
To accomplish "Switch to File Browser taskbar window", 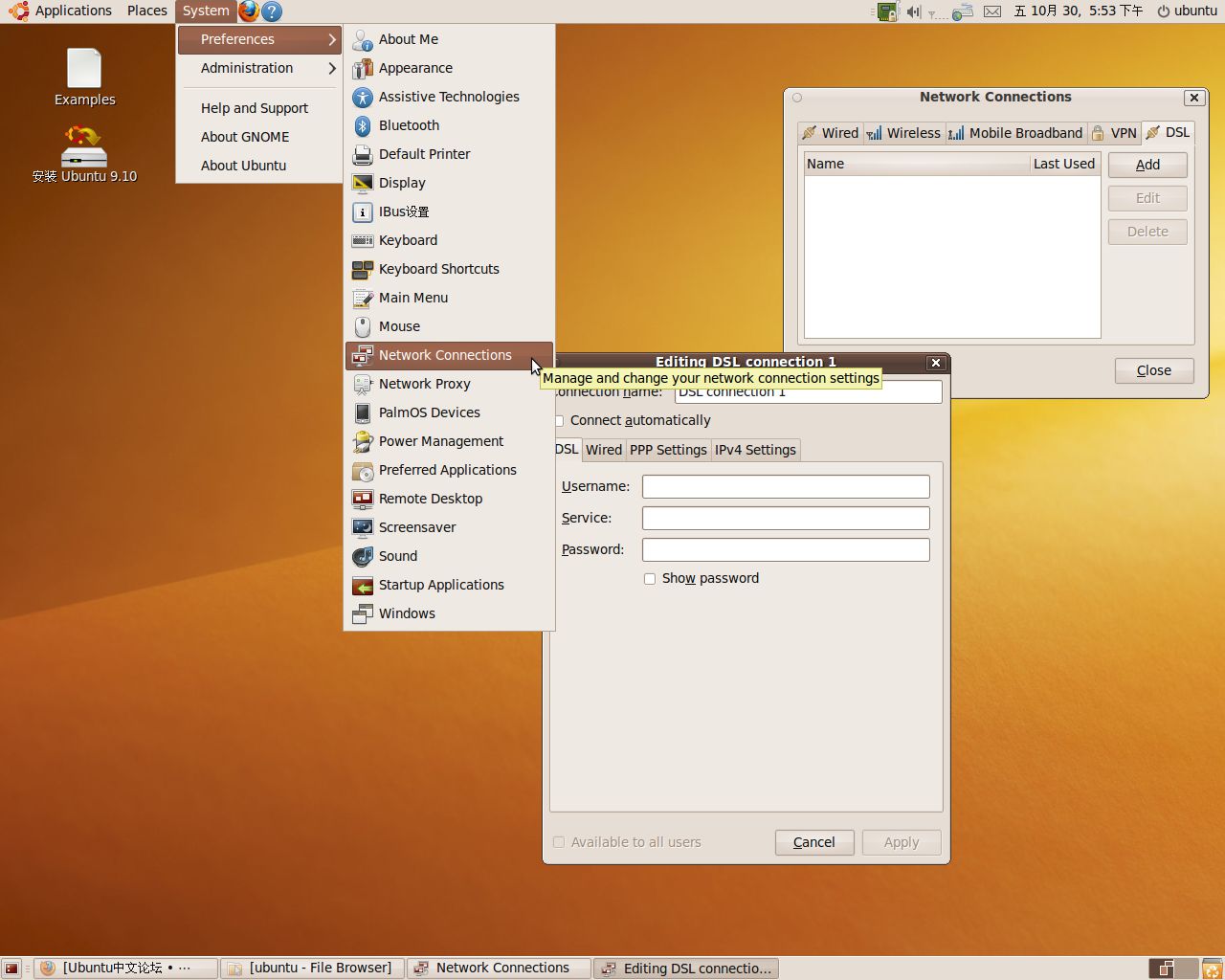I will tap(312, 969).
